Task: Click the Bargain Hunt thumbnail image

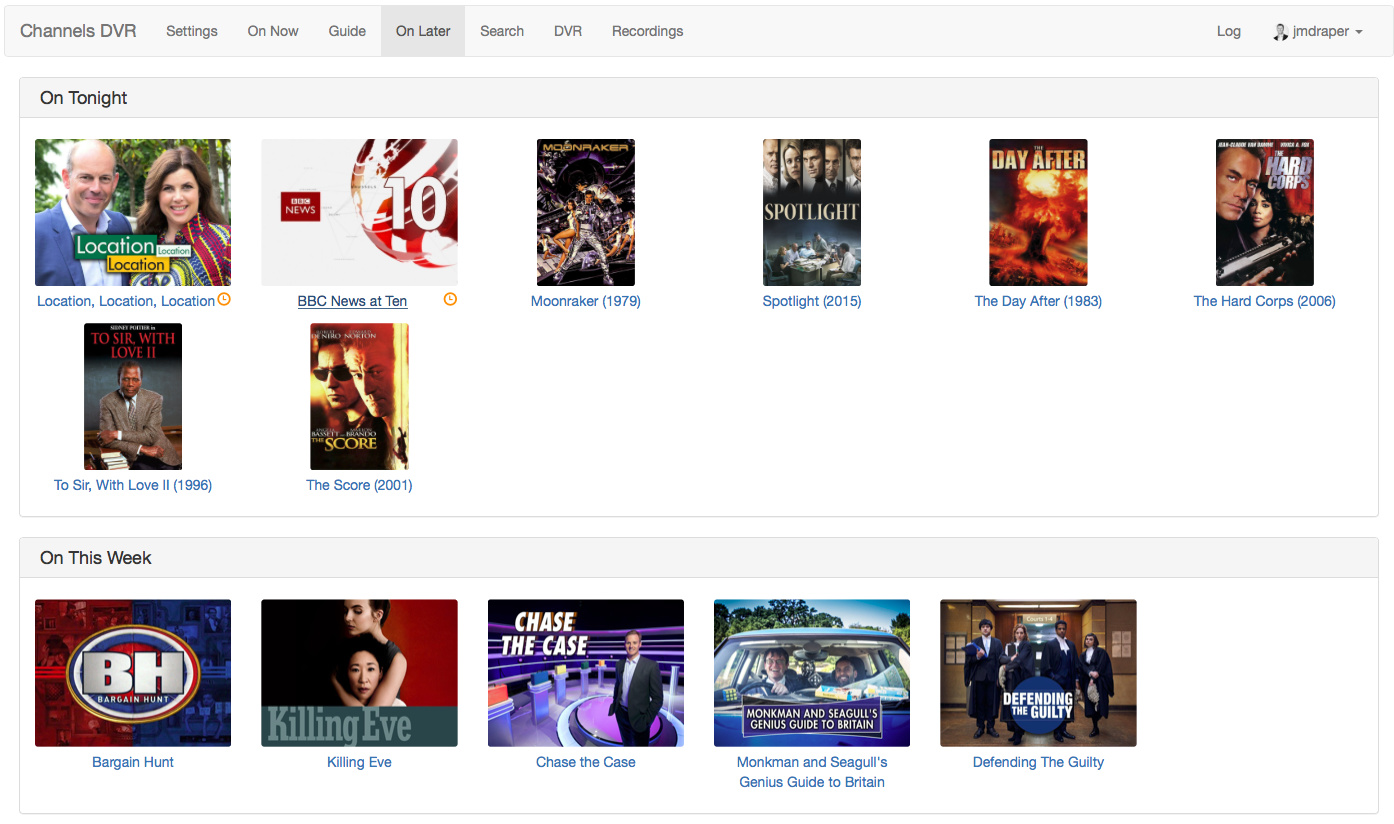Action: [x=133, y=673]
